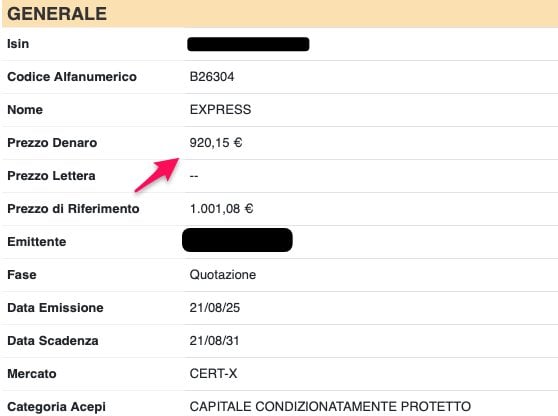Select the Prezzo Denaro value 920,15 €
The width and height of the screenshot is (558, 416).
(x=216, y=143)
